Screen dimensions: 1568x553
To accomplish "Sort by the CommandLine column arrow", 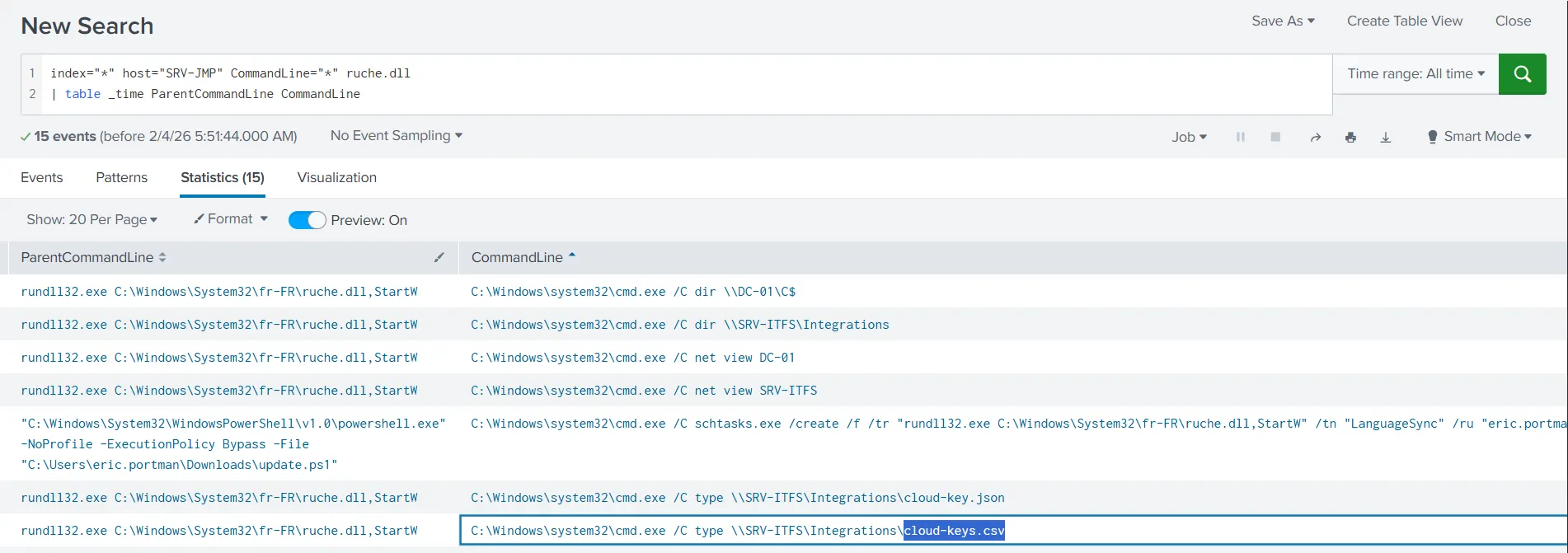I will 572,256.
